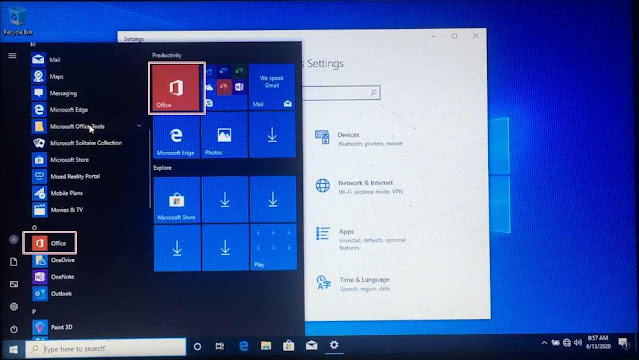Open Documents from Start sidebar

[x=13, y=262]
